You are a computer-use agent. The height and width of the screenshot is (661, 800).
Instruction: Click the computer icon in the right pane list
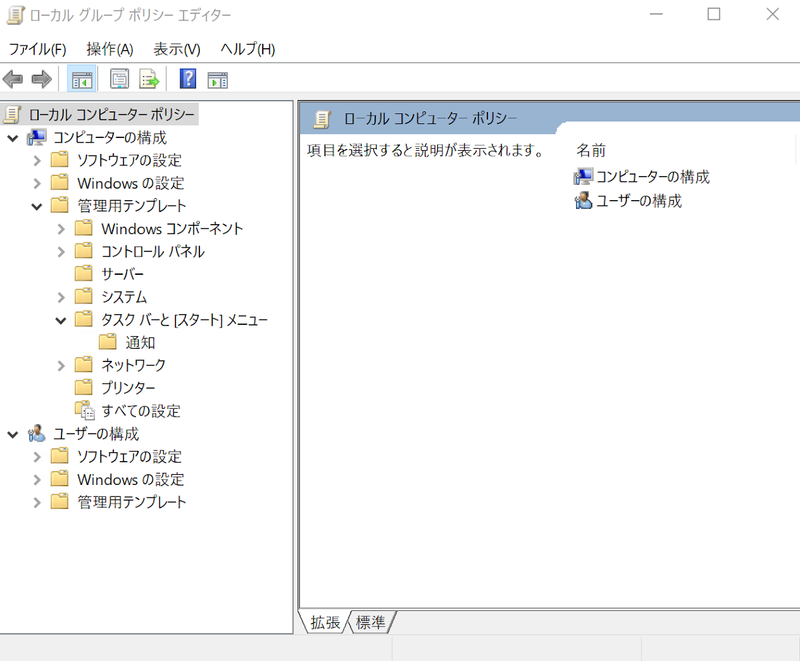pyautogui.click(x=583, y=176)
